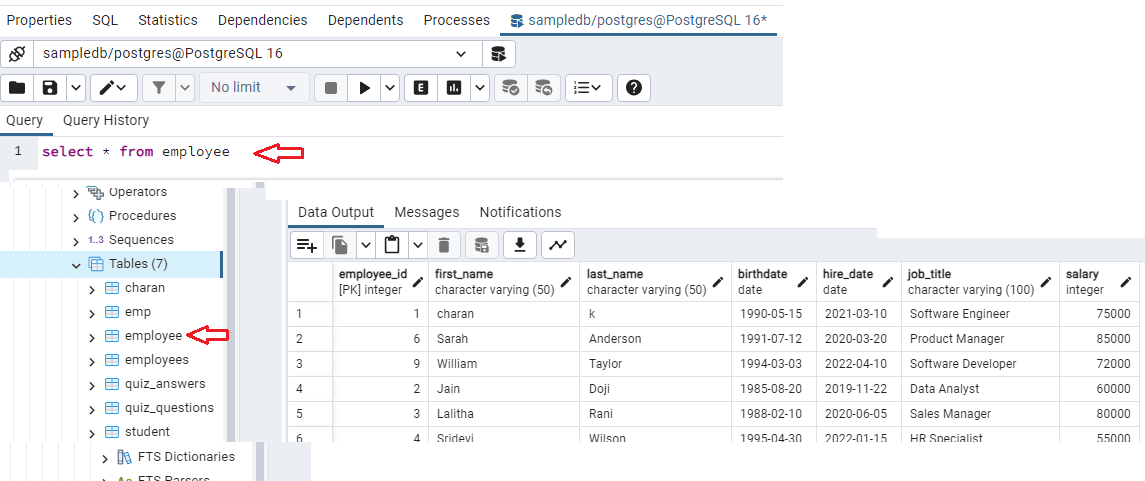This screenshot has width=1145, height=481.
Task: Expand the employee table node arrow
Action: pos(92,337)
